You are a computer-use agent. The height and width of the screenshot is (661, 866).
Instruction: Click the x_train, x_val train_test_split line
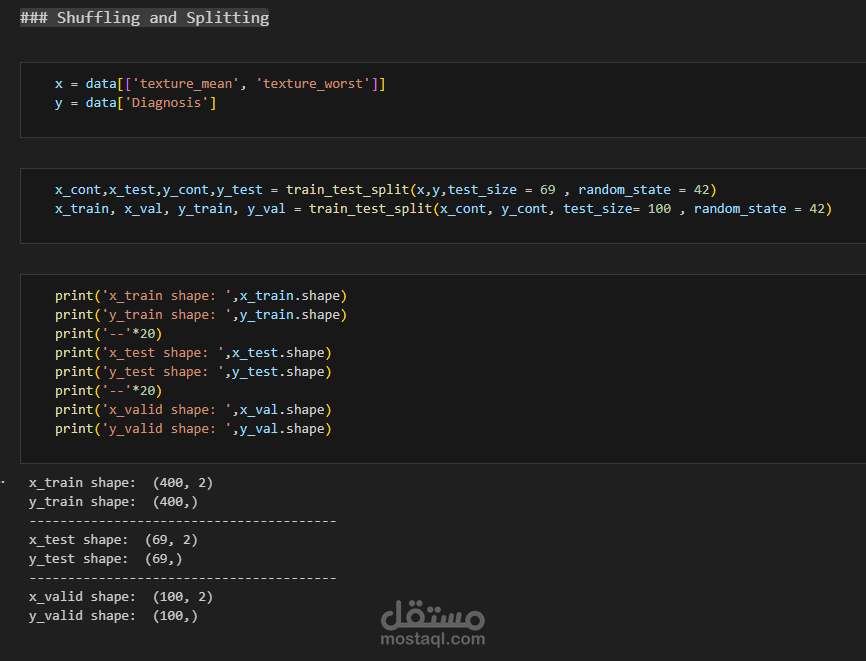pyautogui.click(x=443, y=208)
